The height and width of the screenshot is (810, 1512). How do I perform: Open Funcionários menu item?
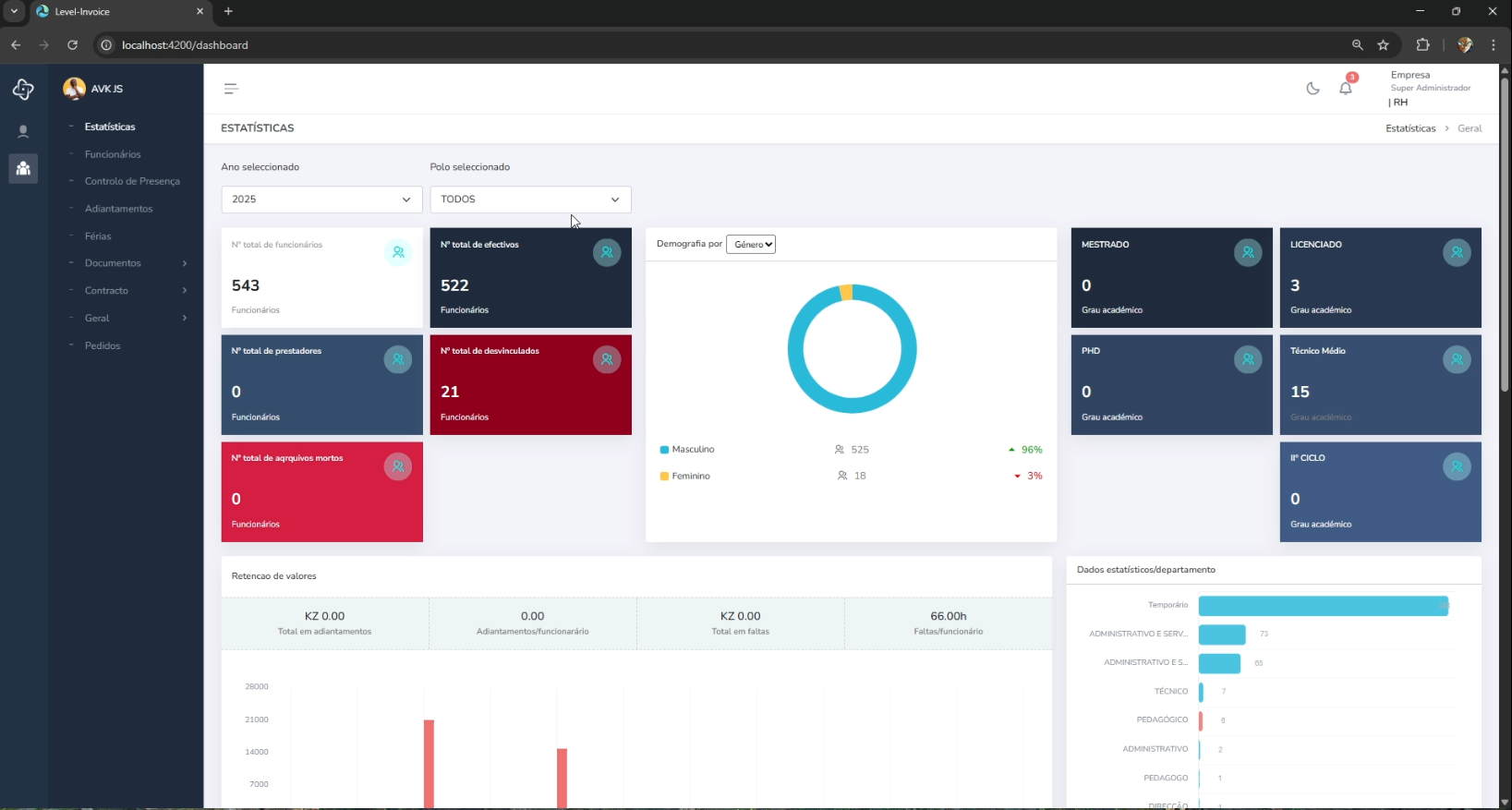pyautogui.click(x=113, y=154)
